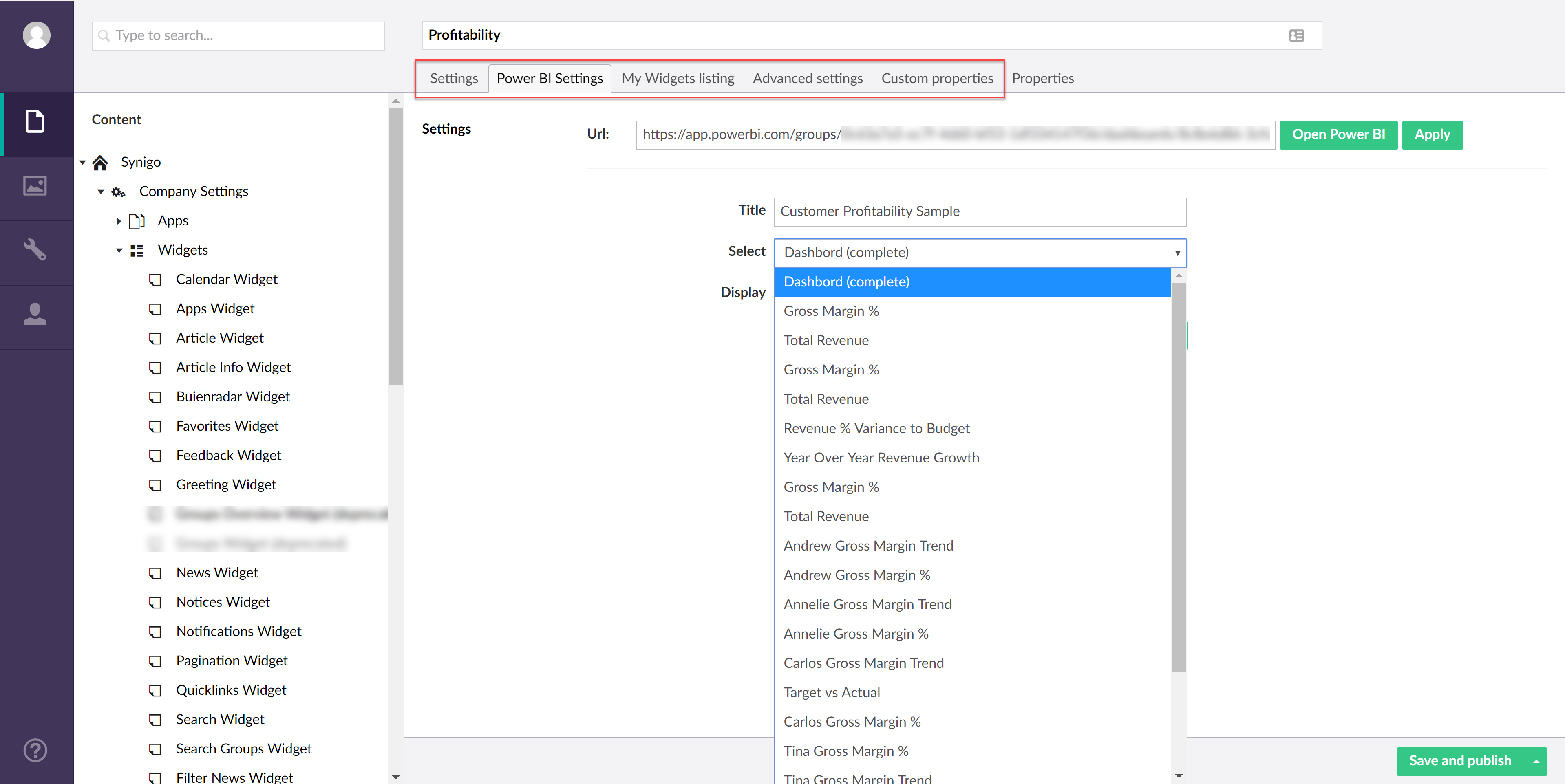
Task: Click Save and publish
Action: pos(1460,761)
